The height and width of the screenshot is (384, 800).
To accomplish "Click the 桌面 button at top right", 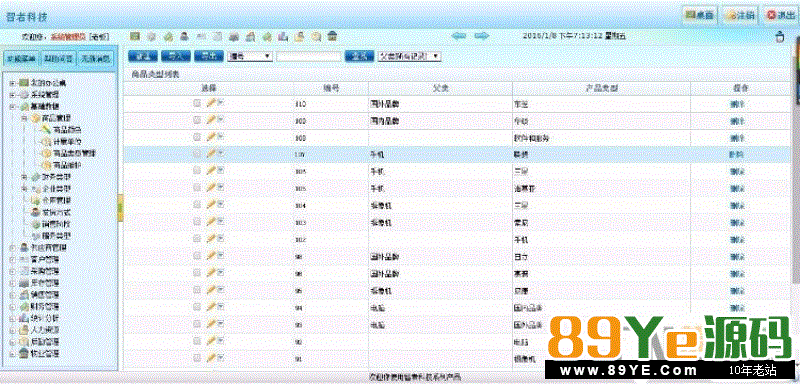I will (699, 15).
